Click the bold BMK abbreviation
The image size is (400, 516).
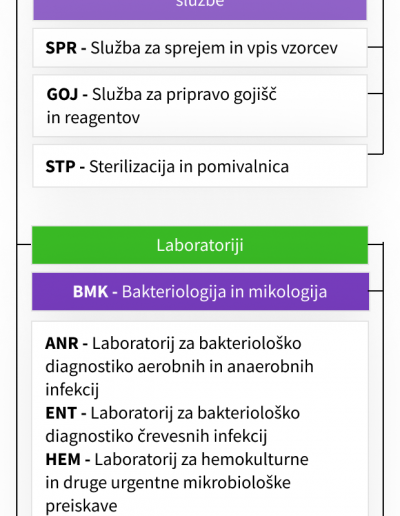point(90,292)
